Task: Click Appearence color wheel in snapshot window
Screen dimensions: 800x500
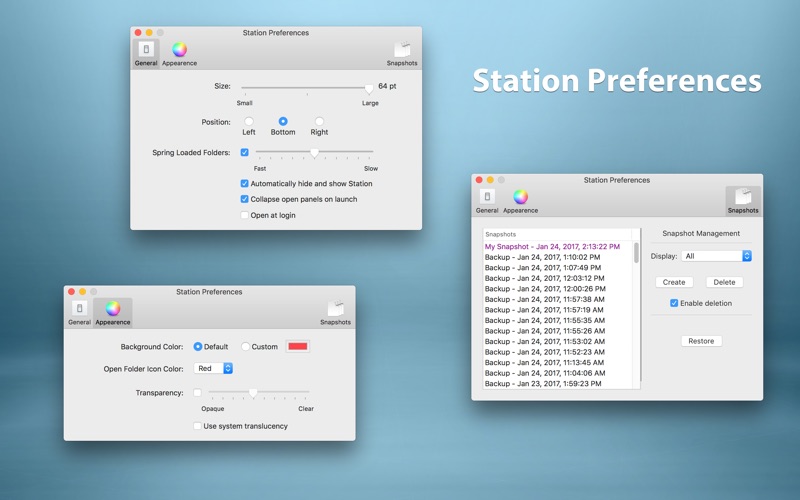Action: 520,198
